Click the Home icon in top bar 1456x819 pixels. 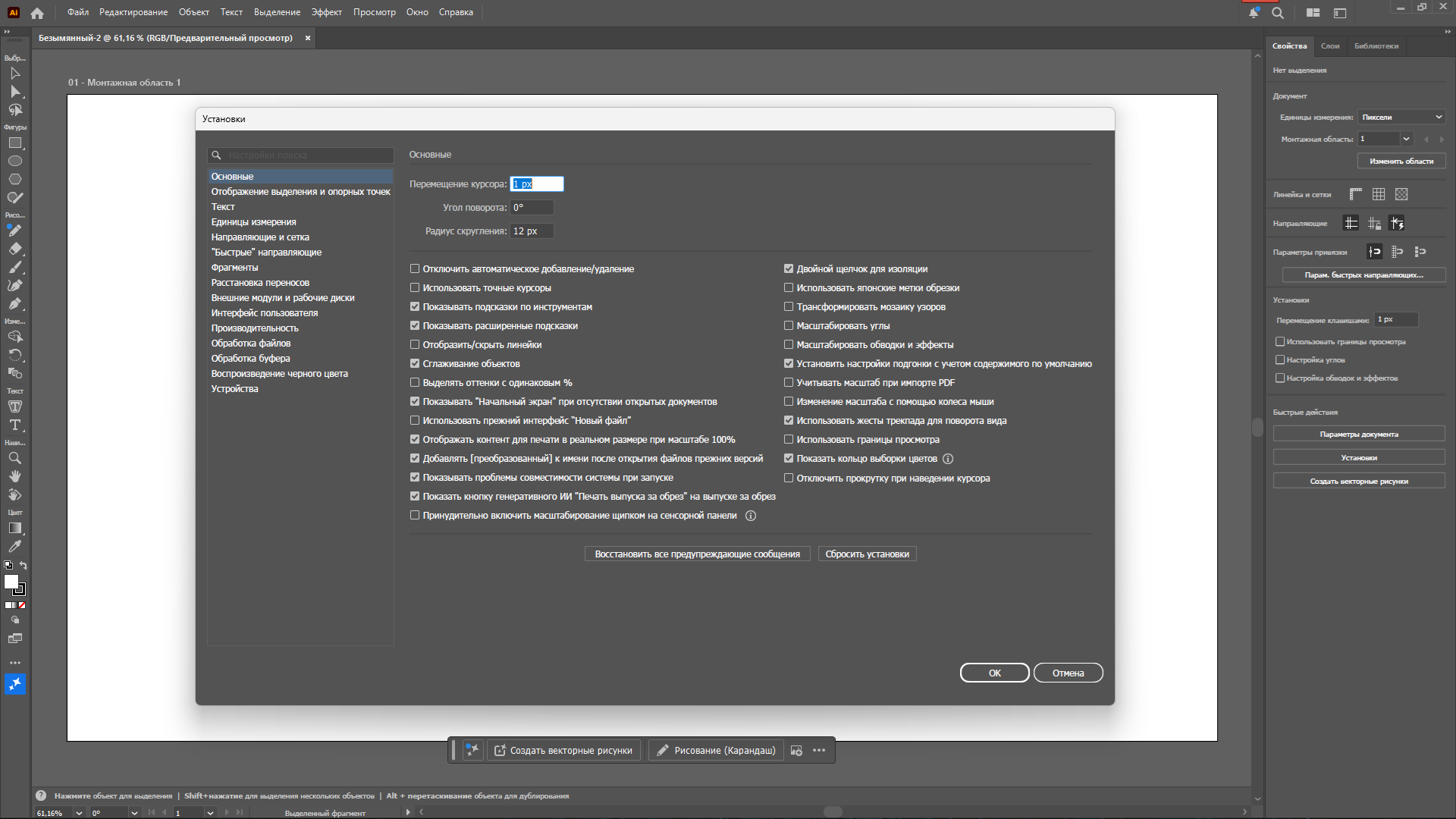tap(37, 13)
